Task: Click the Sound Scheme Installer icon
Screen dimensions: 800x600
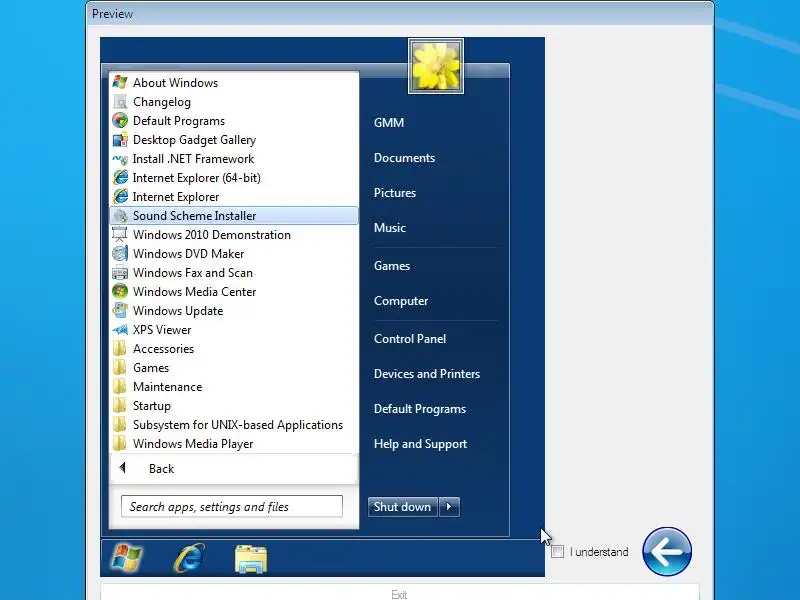Action: pyautogui.click(x=120, y=215)
